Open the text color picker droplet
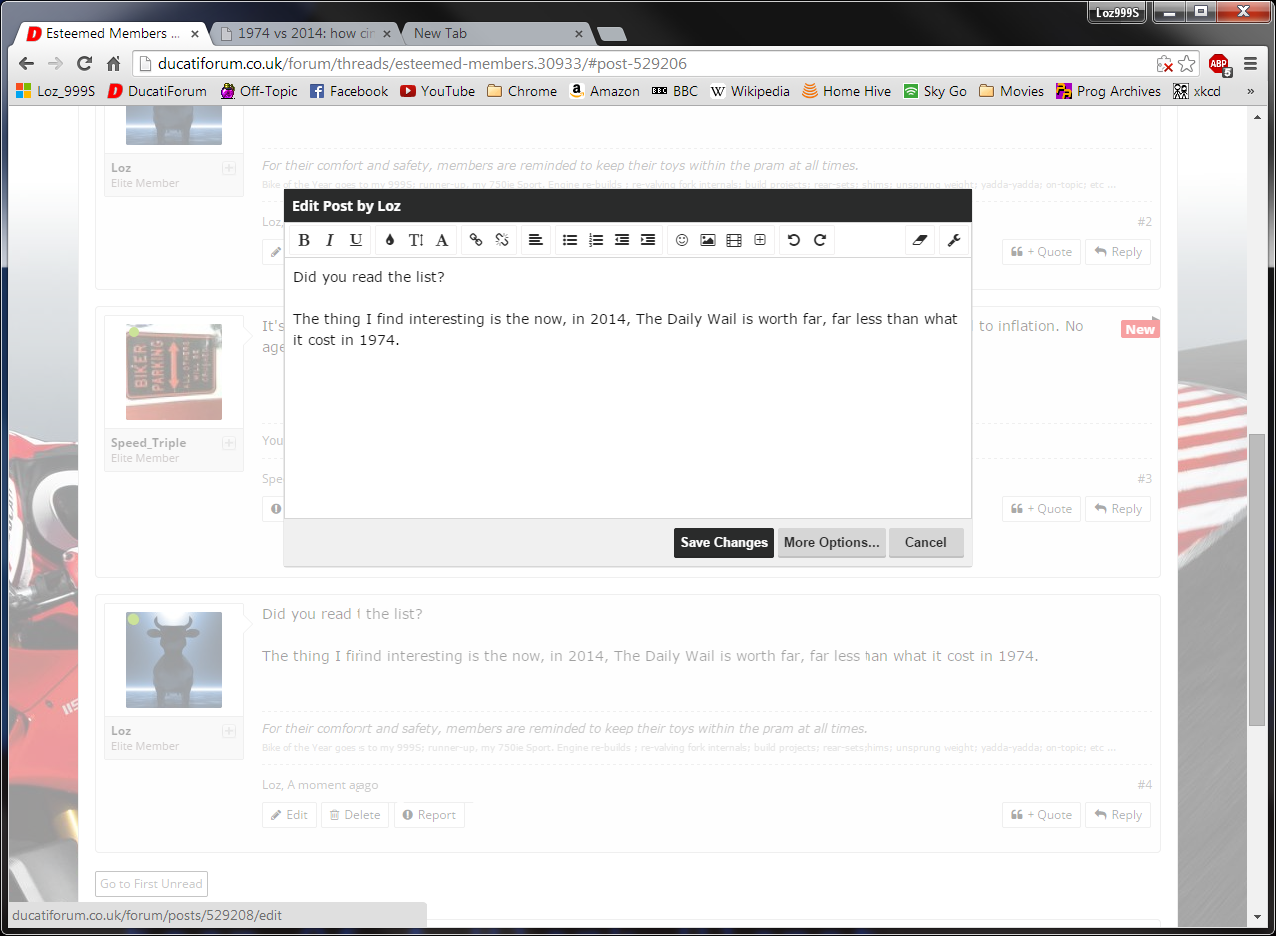The width and height of the screenshot is (1276, 936). [390, 240]
